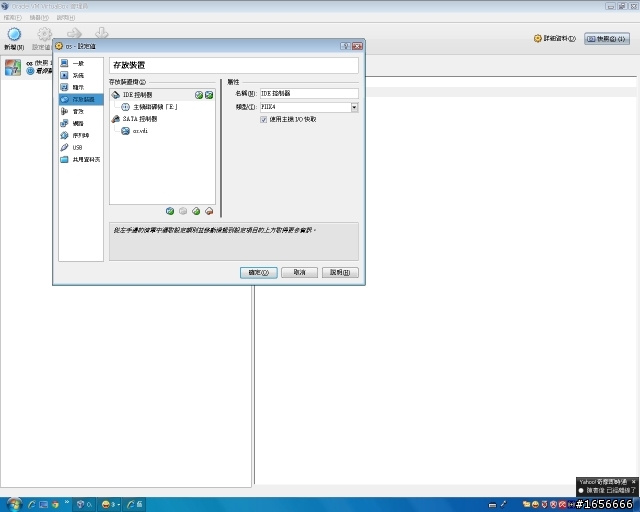Click keyboard tray icon in taskbar
Image resolution: width=640 pixels, height=512 pixels.
point(493,505)
